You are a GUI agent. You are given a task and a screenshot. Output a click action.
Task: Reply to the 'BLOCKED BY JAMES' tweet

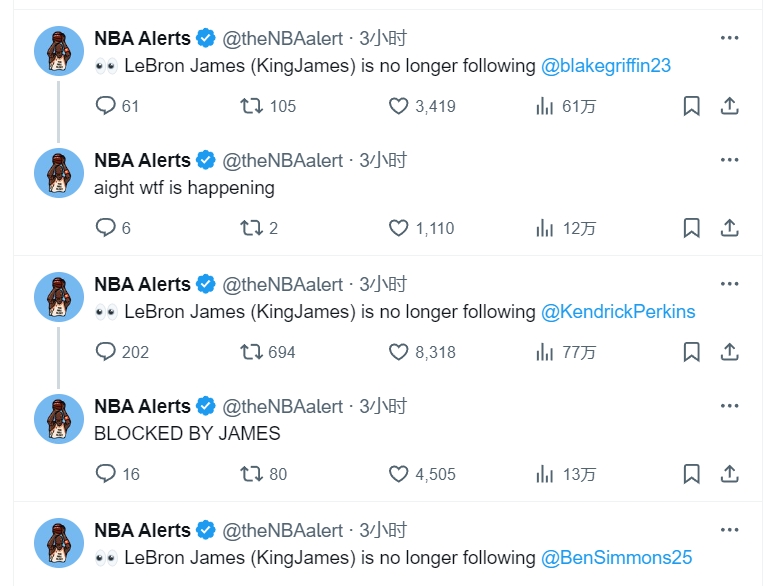[106, 474]
